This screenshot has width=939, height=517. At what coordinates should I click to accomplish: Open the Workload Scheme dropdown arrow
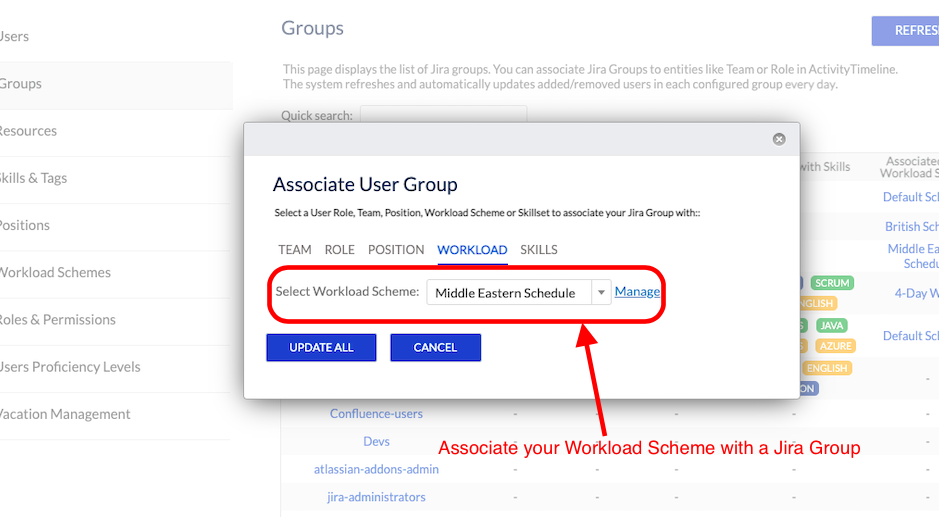[x=601, y=293]
